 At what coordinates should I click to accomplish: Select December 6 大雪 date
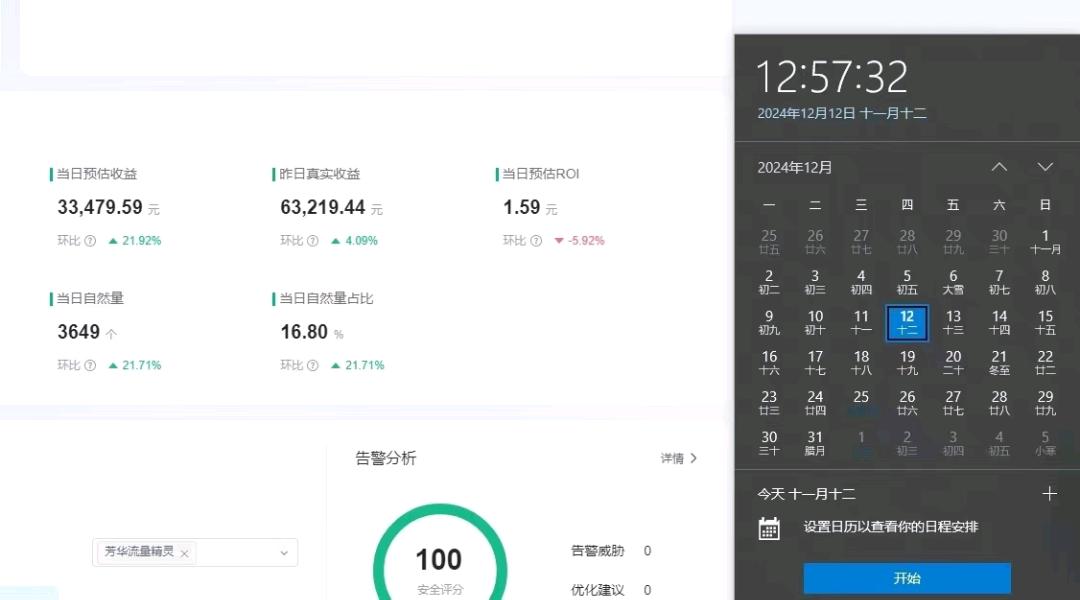(x=953, y=282)
